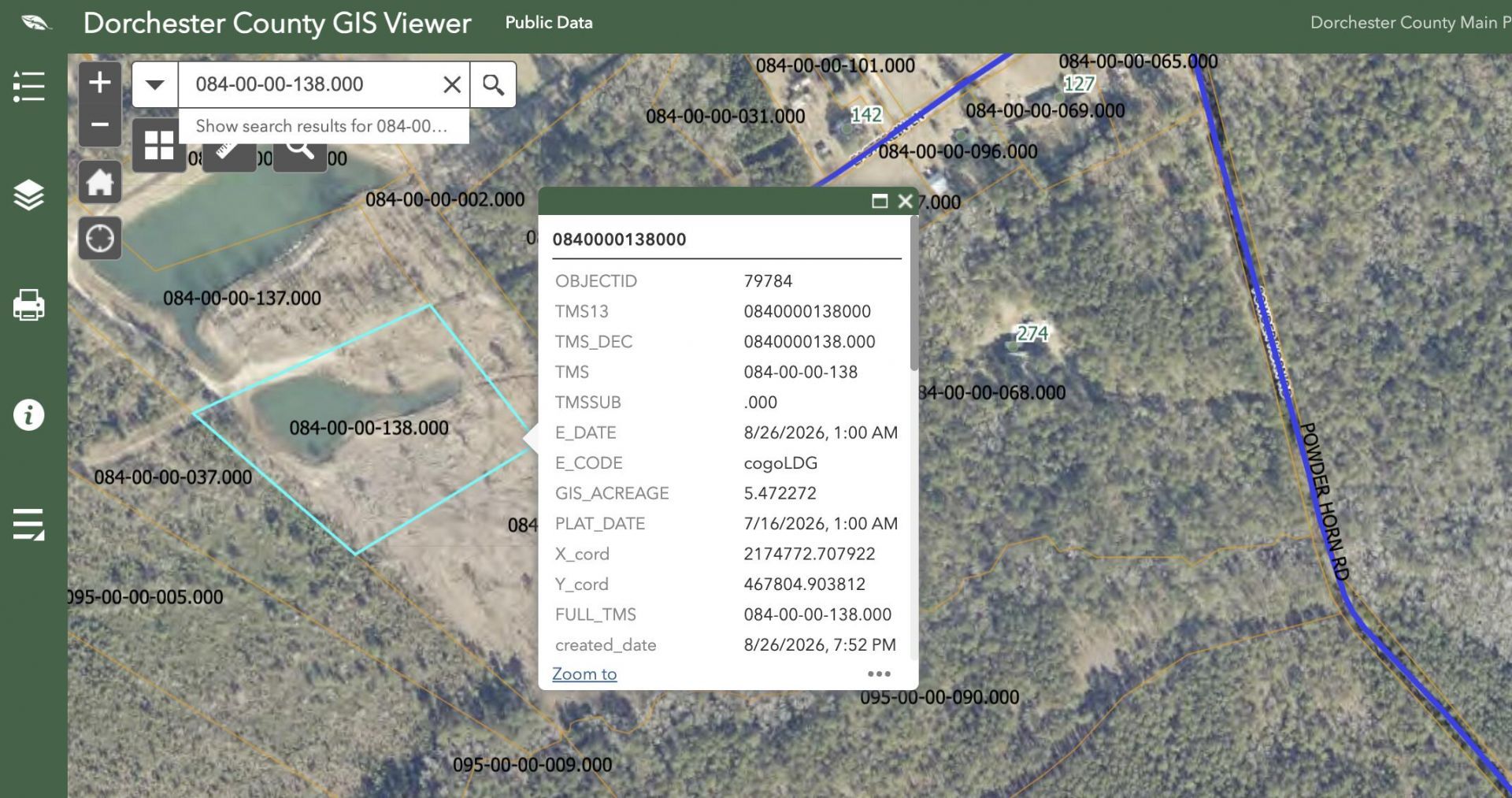Return map to home extent
1512x798 pixels.
pos(100,183)
